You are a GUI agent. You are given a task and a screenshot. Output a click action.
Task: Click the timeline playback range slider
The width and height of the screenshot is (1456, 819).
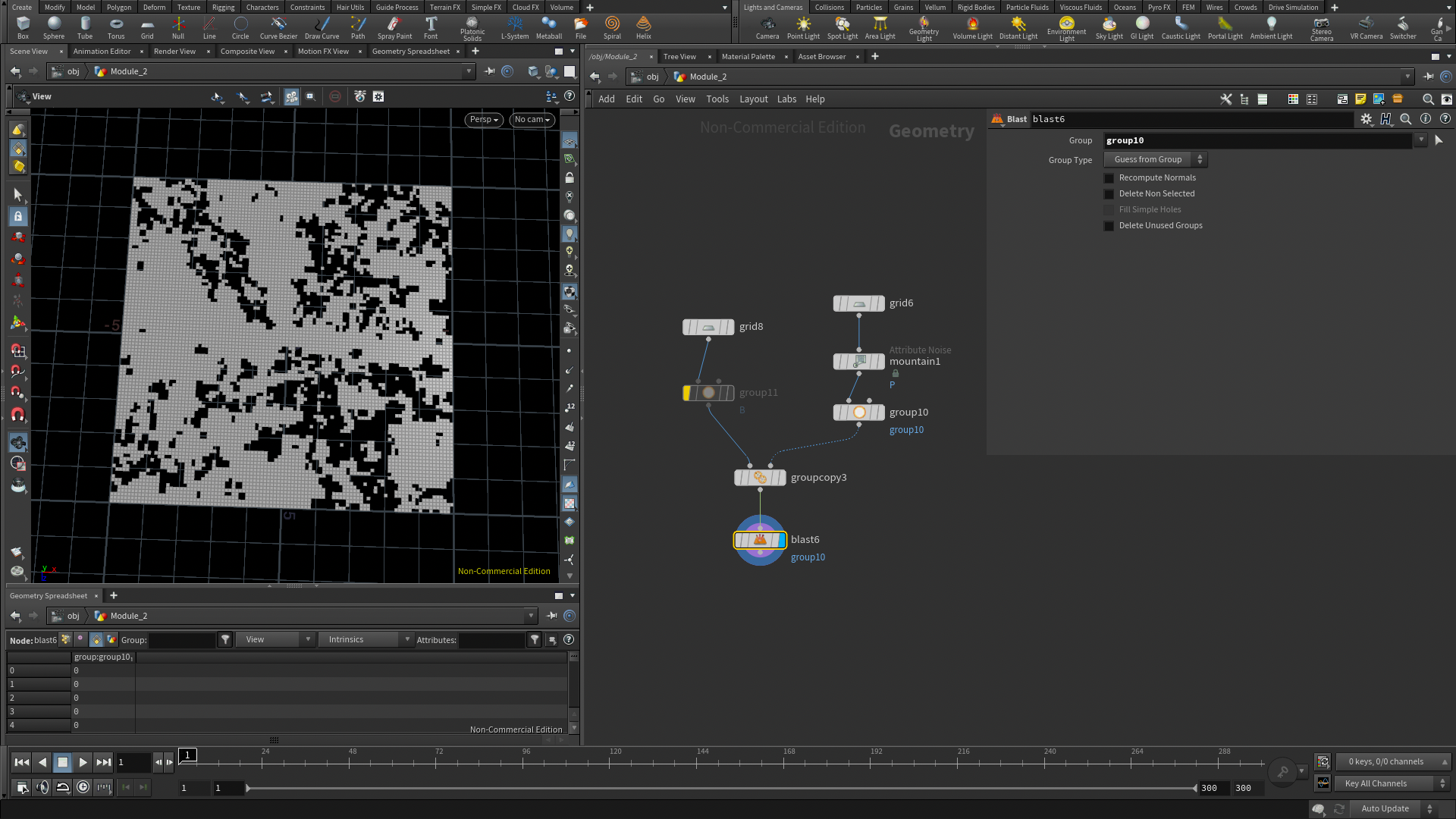point(720,789)
